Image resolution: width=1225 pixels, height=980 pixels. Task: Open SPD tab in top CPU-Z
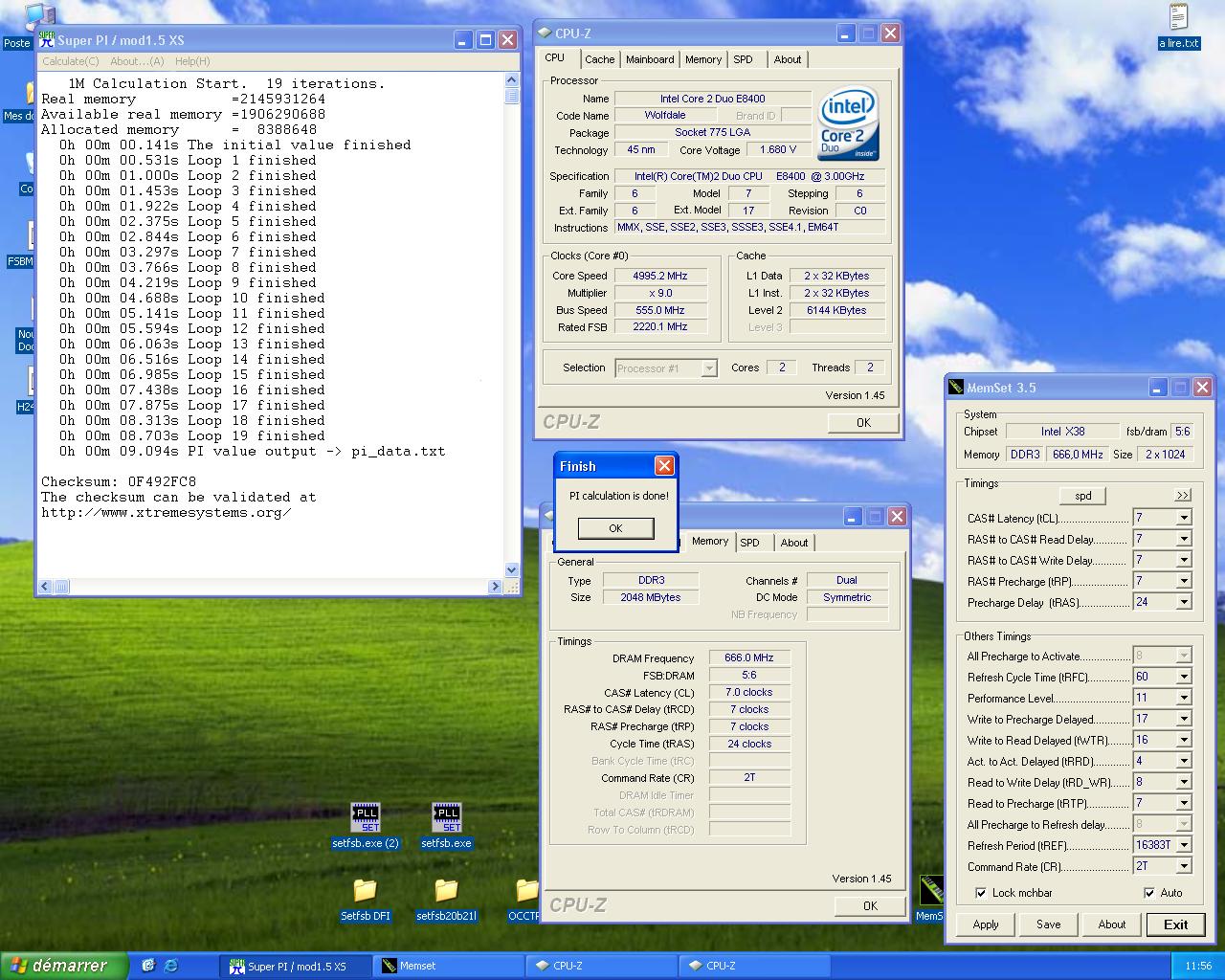click(743, 59)
